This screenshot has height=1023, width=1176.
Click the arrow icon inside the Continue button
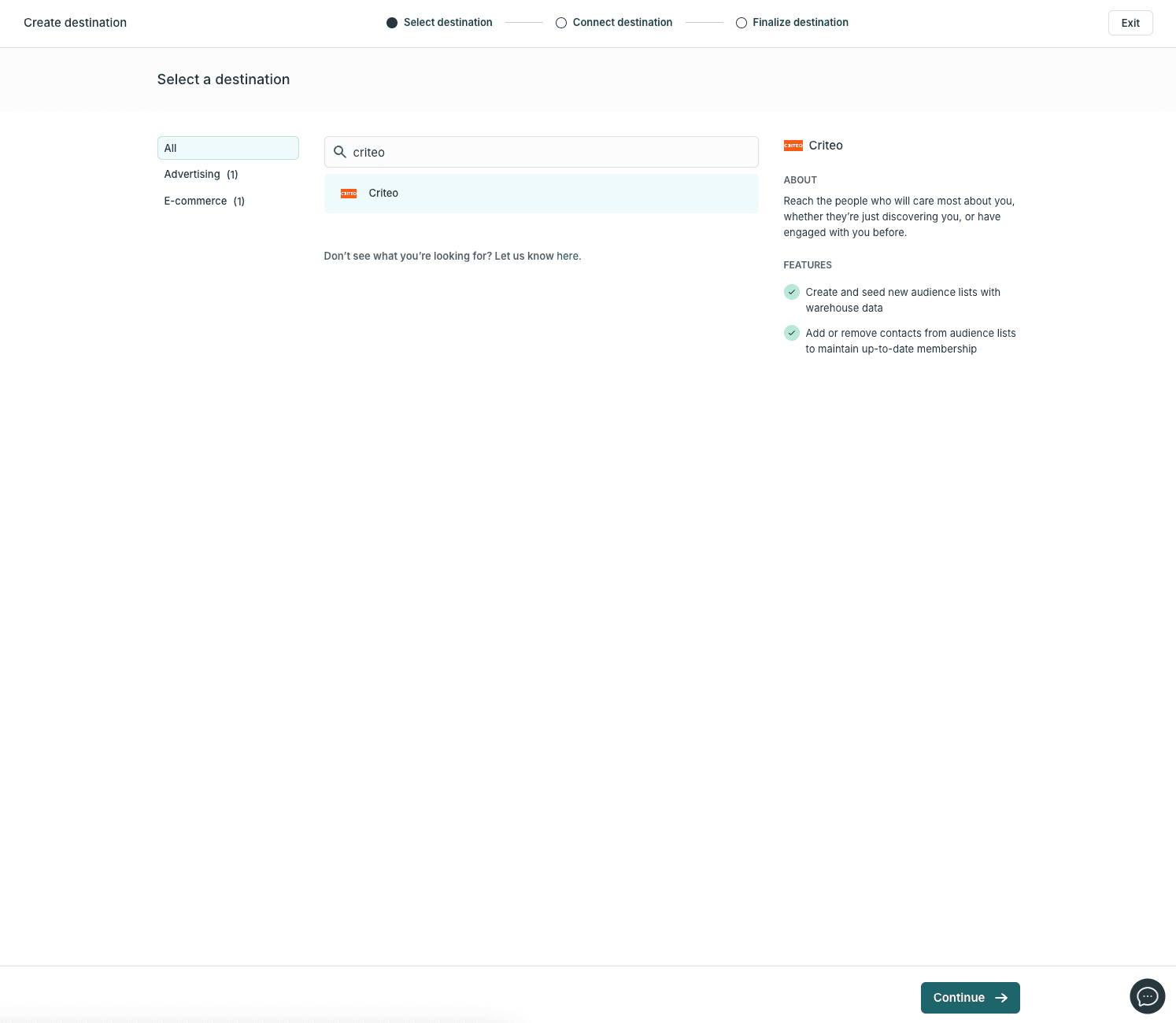click(x=1001, y=997)
